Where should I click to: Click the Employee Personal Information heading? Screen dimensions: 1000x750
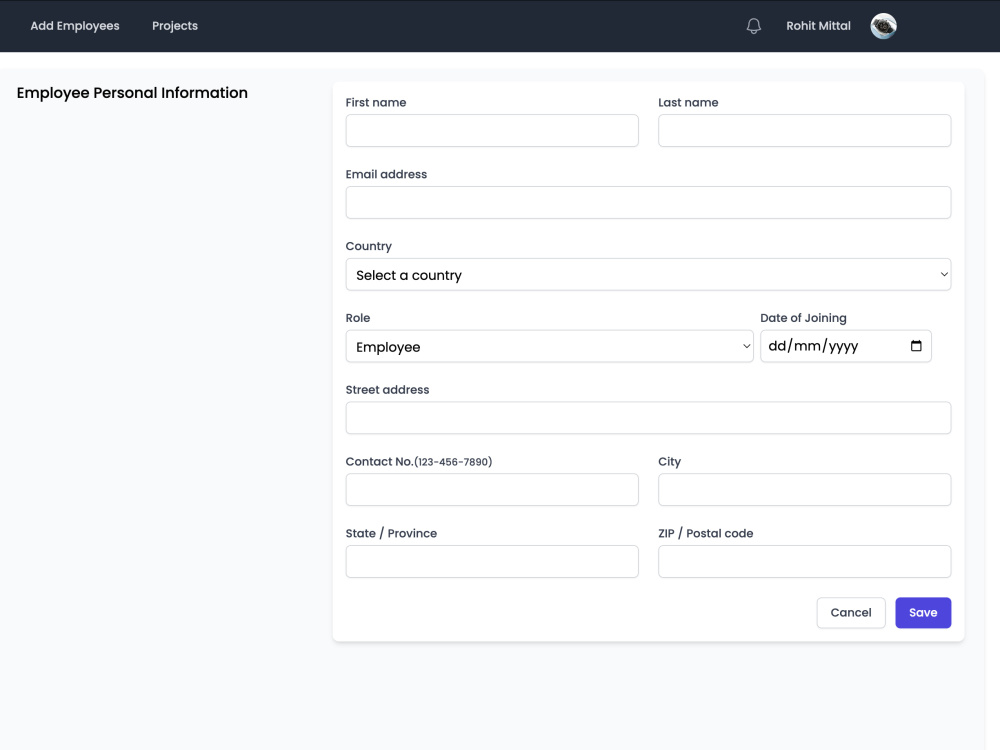pos(132,93)
